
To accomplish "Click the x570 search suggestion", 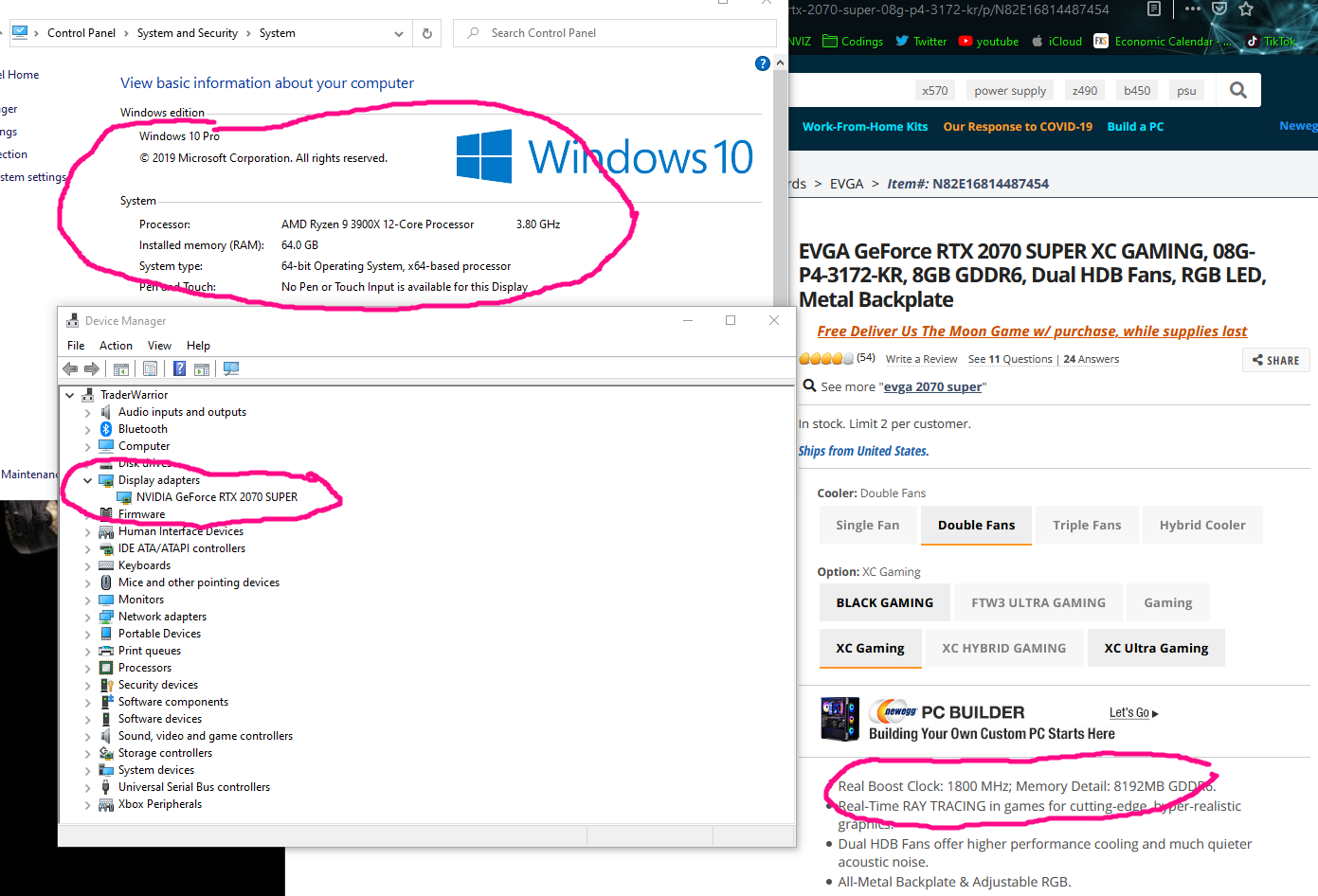I will pos(935,91).
